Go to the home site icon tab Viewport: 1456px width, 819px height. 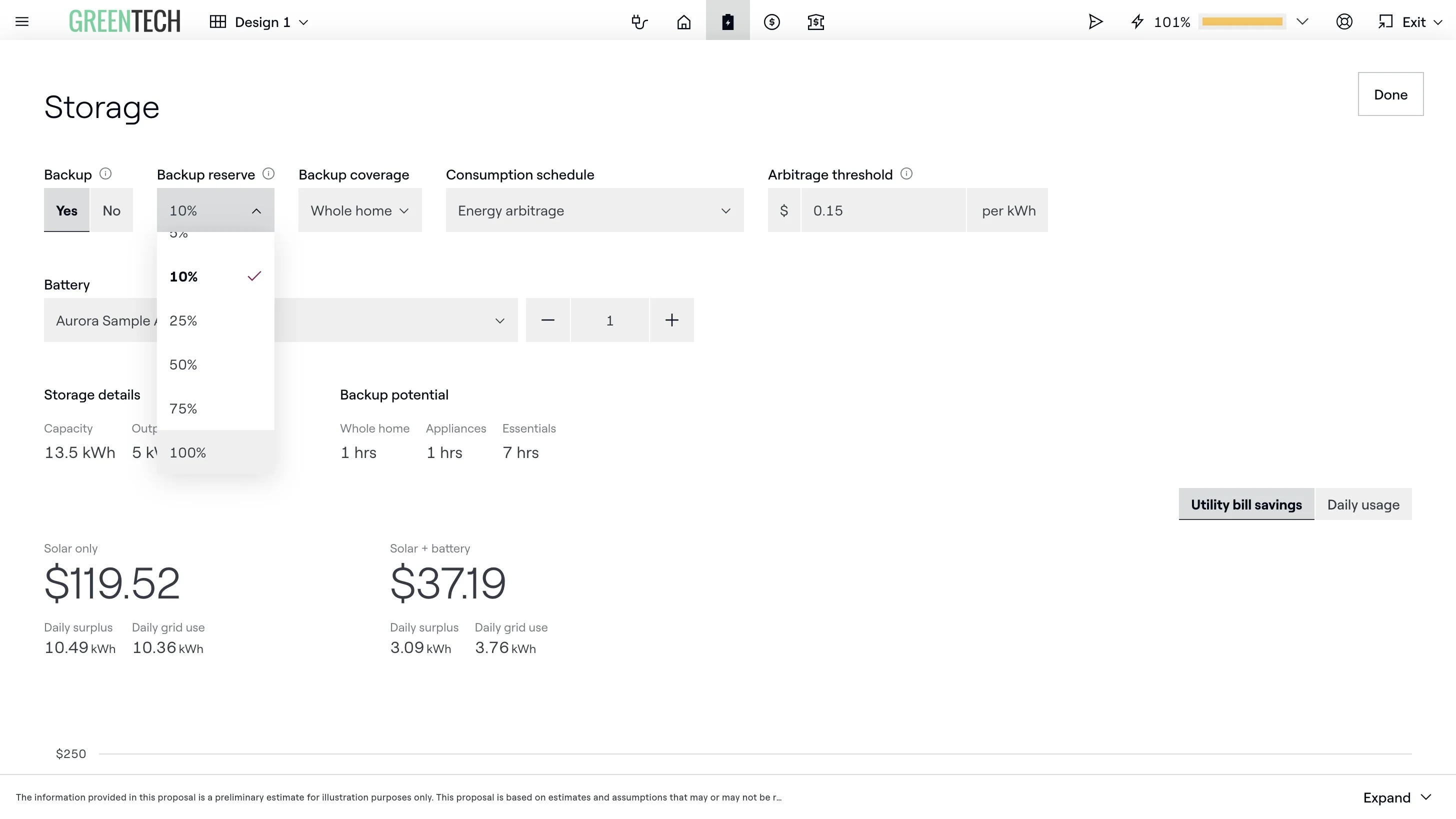(x=684, y=22)
